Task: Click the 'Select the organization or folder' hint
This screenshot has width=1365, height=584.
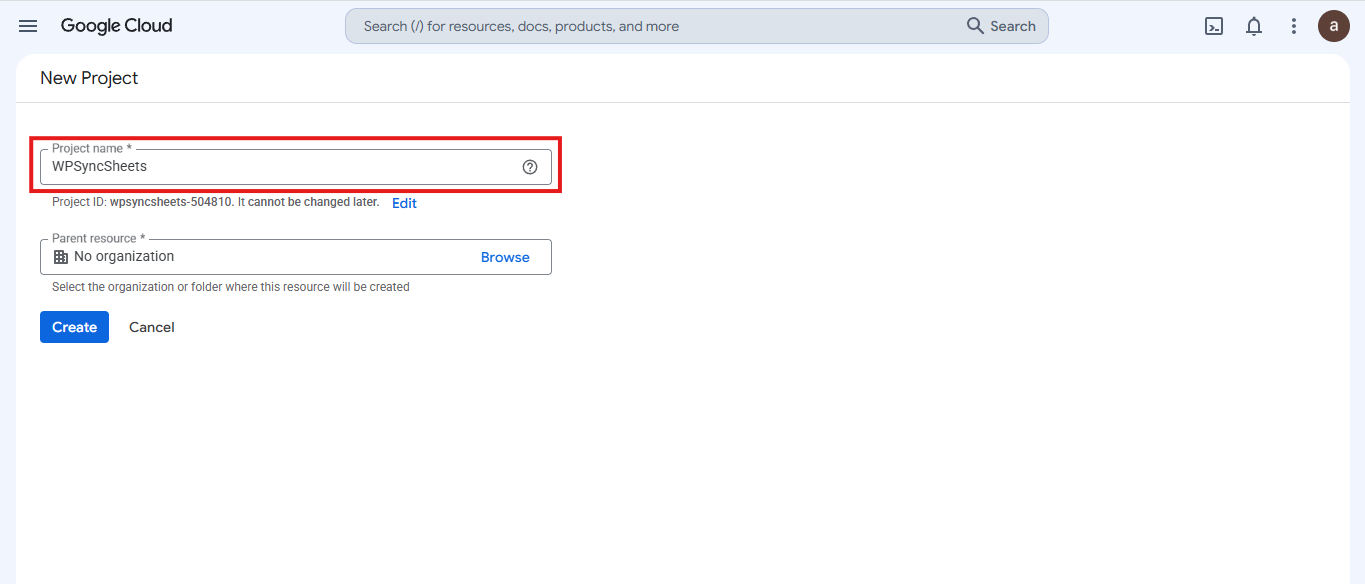Action: coord(231,287)
